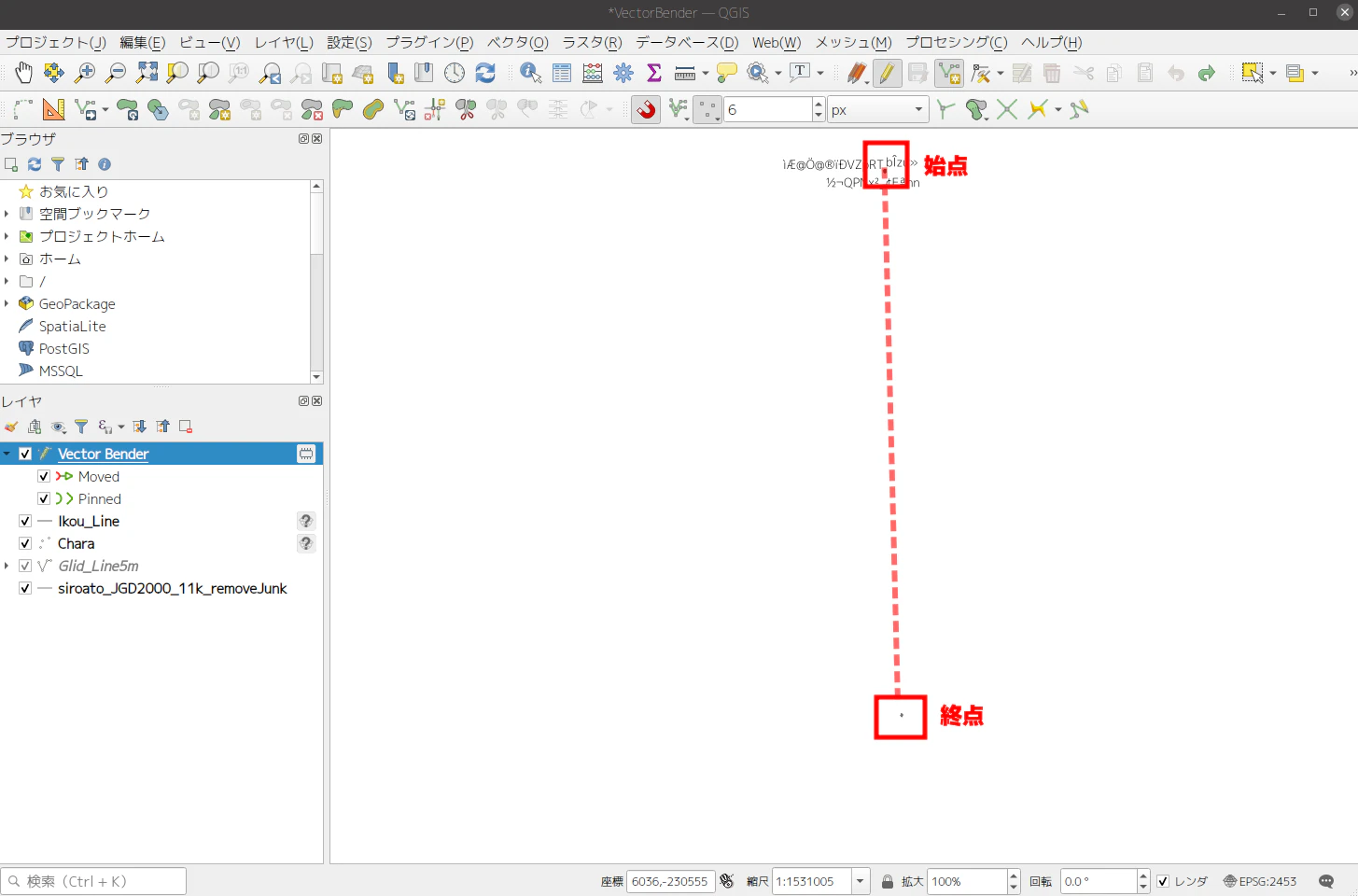
Task: Click the Snapping on Intersection icon
Action: (x=1006, y=109)
